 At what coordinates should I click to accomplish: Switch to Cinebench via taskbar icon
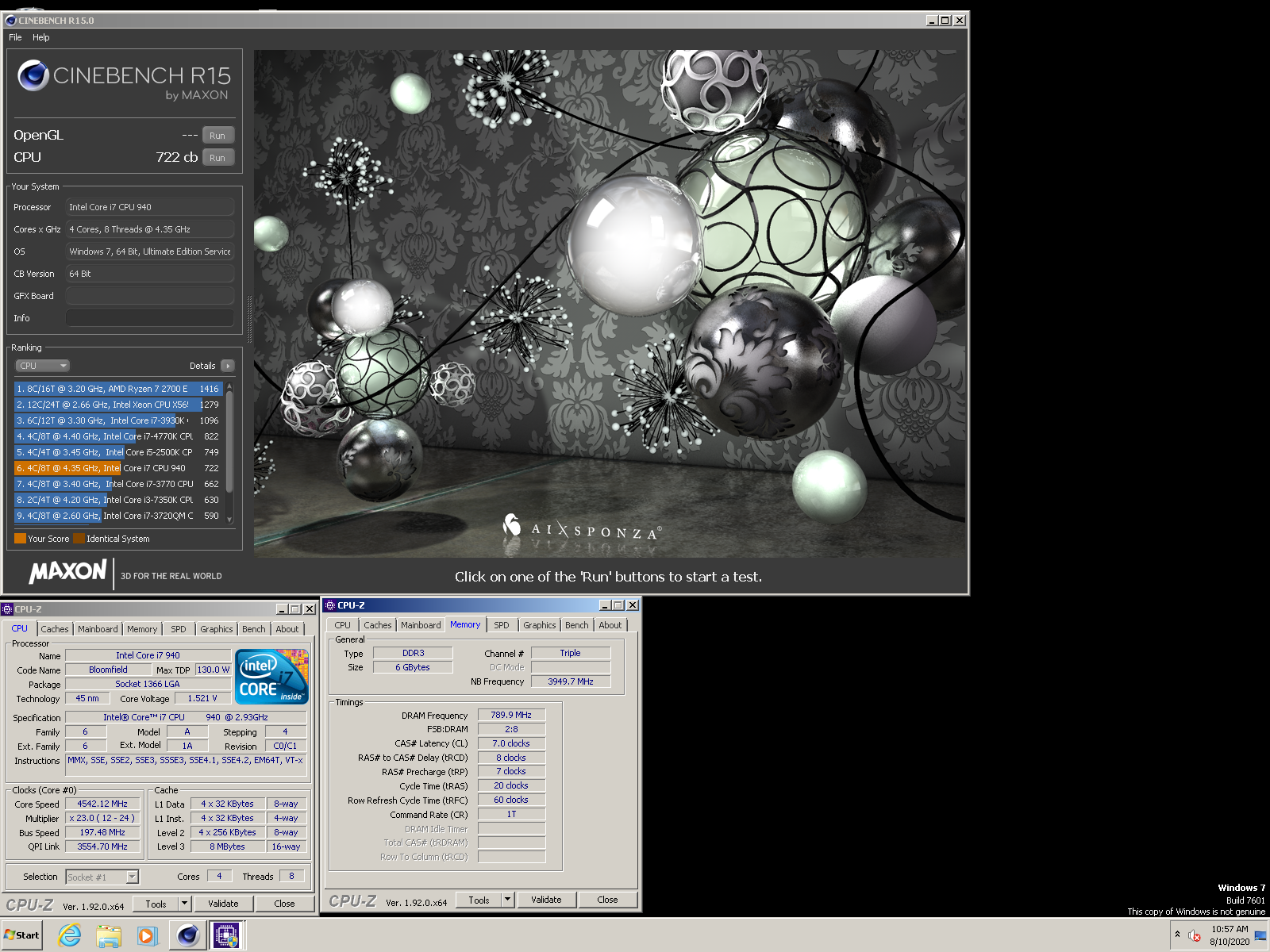click(x=187, y=935)
